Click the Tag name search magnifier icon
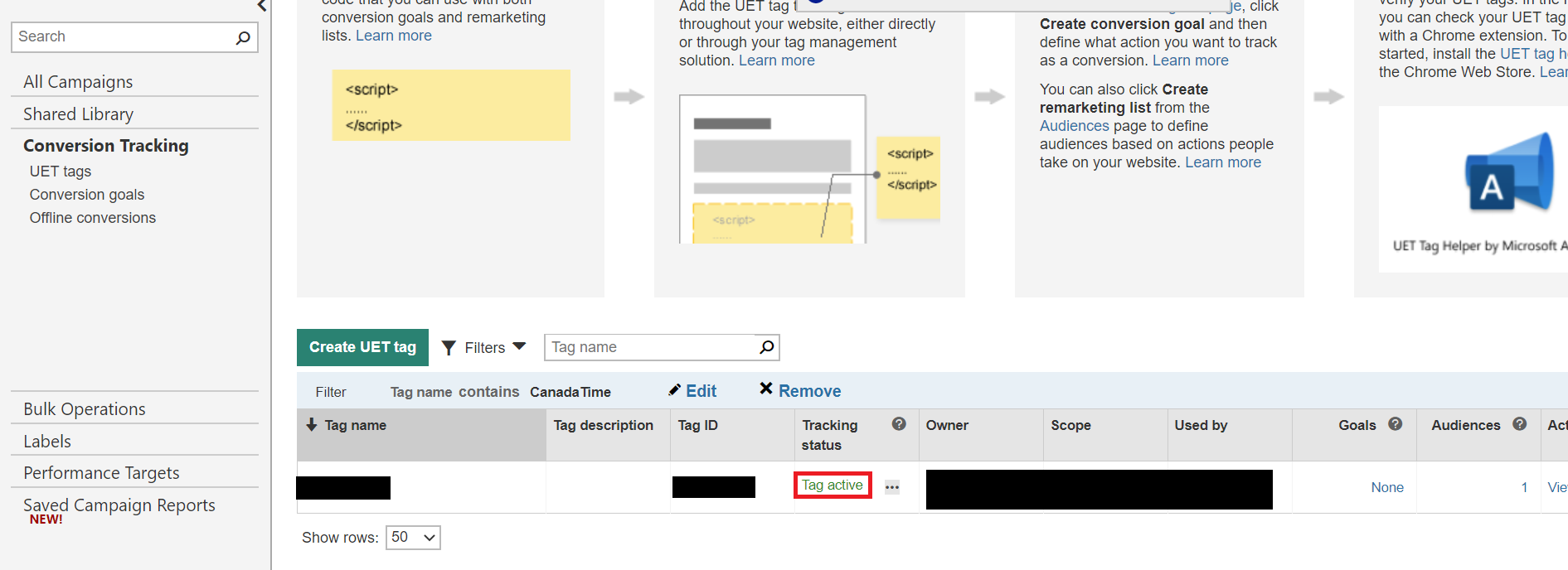Image resolution: width=1568 pixels, height=570 pixels. click(767, 347)
